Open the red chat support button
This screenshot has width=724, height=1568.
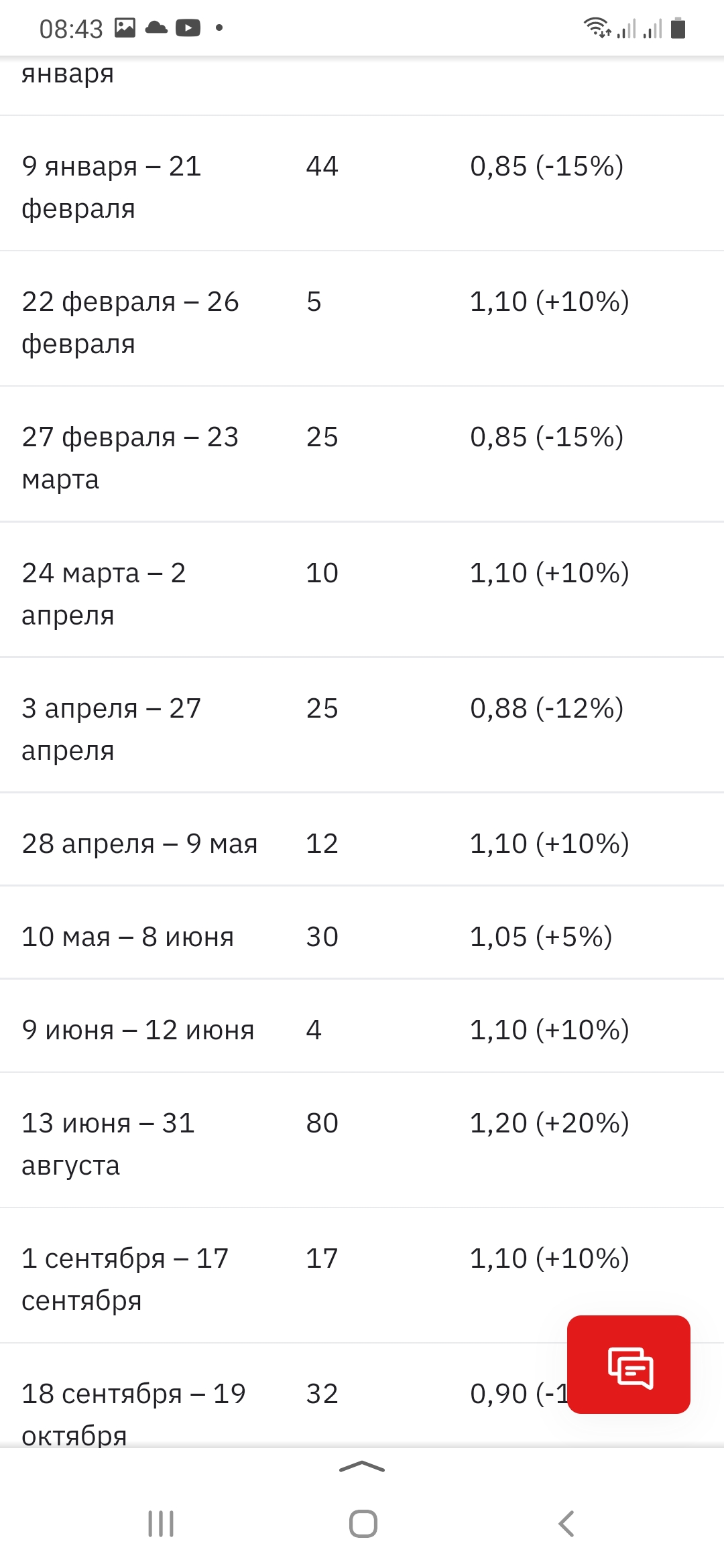click(x=629, y=1364)
